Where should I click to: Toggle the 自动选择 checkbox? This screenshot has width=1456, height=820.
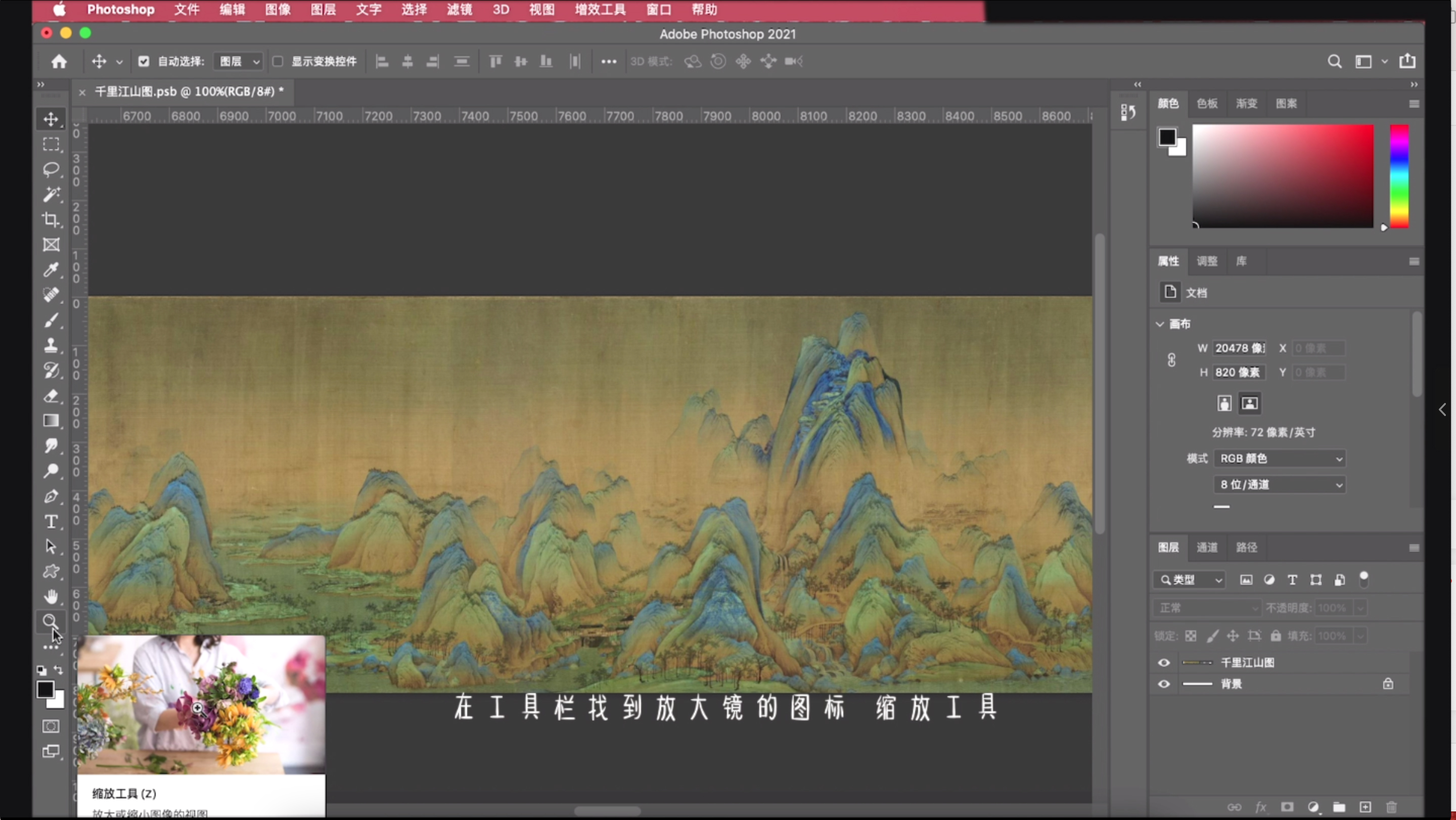144,61
